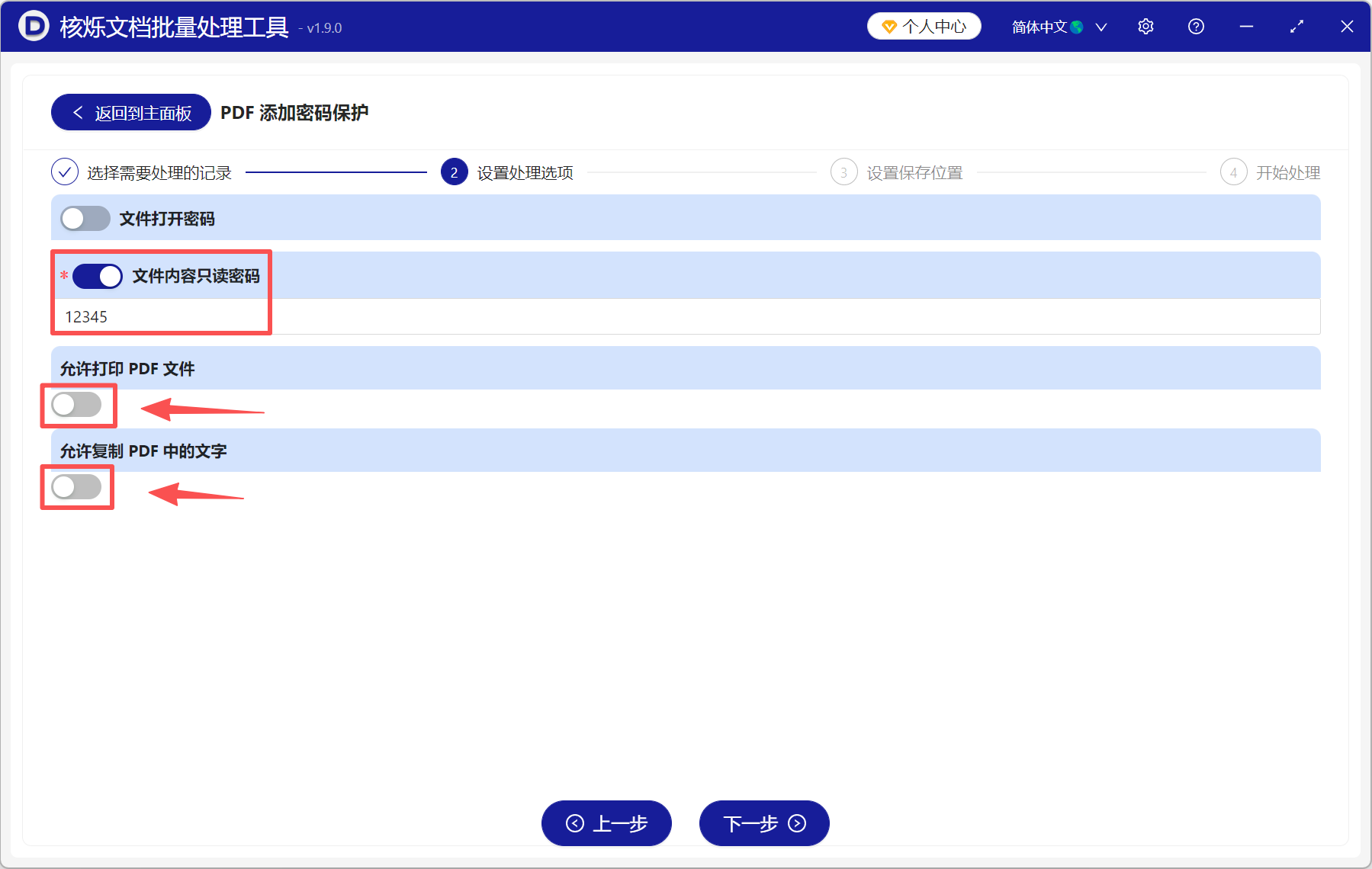Click the back arrow on 返回到主面板 button
Screen dimensions: 1372x869
pyautogui.click(x=77, y=111)
